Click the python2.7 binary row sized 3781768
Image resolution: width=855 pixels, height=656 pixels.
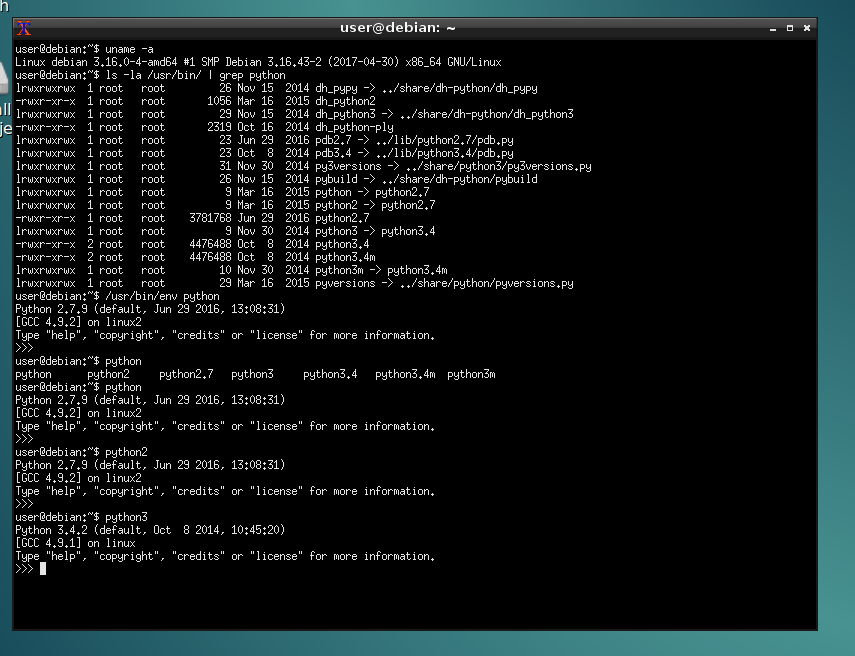(x=192, y=219)
